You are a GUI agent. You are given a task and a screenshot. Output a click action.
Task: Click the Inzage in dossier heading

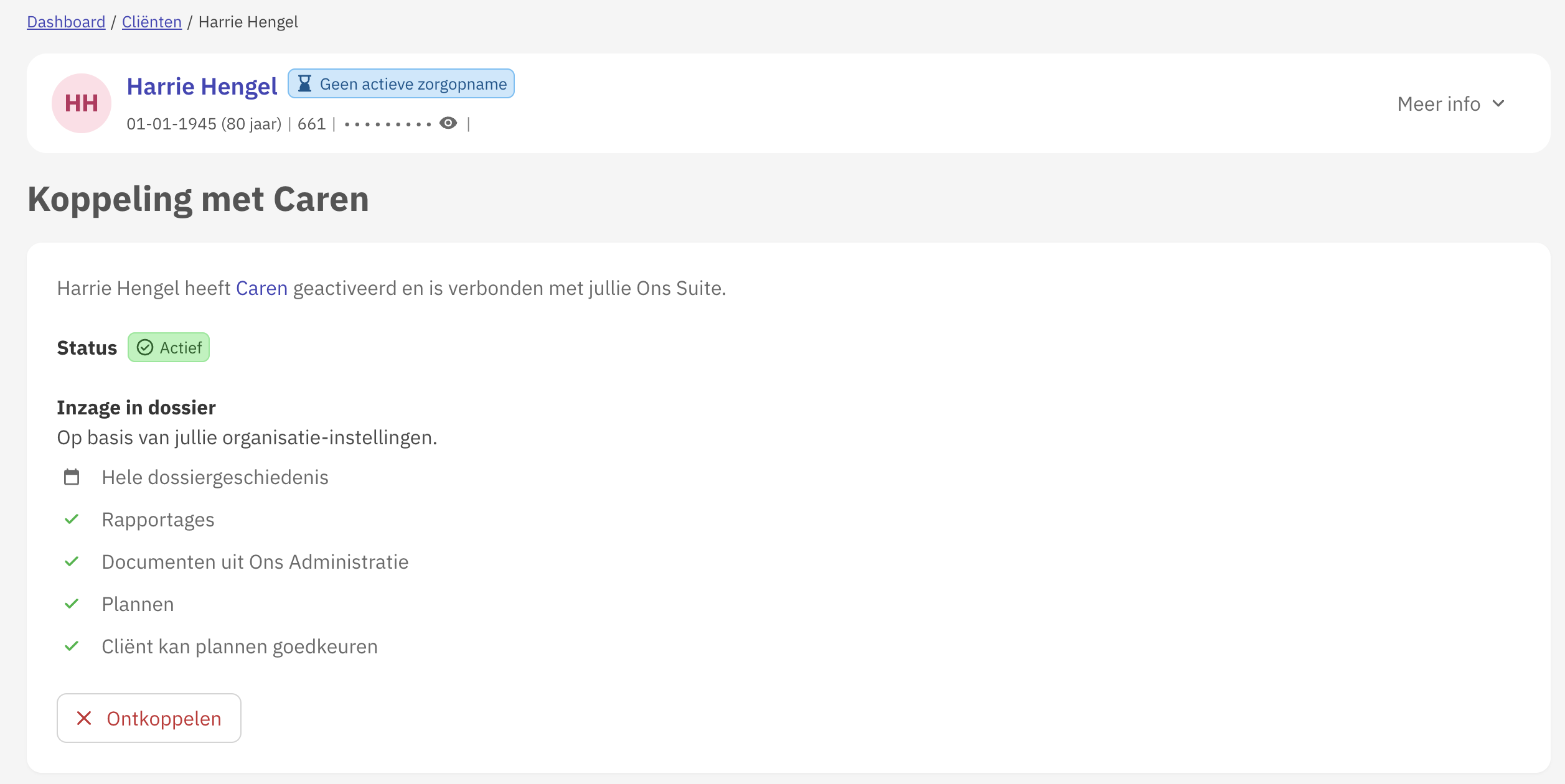click(136, 408)
